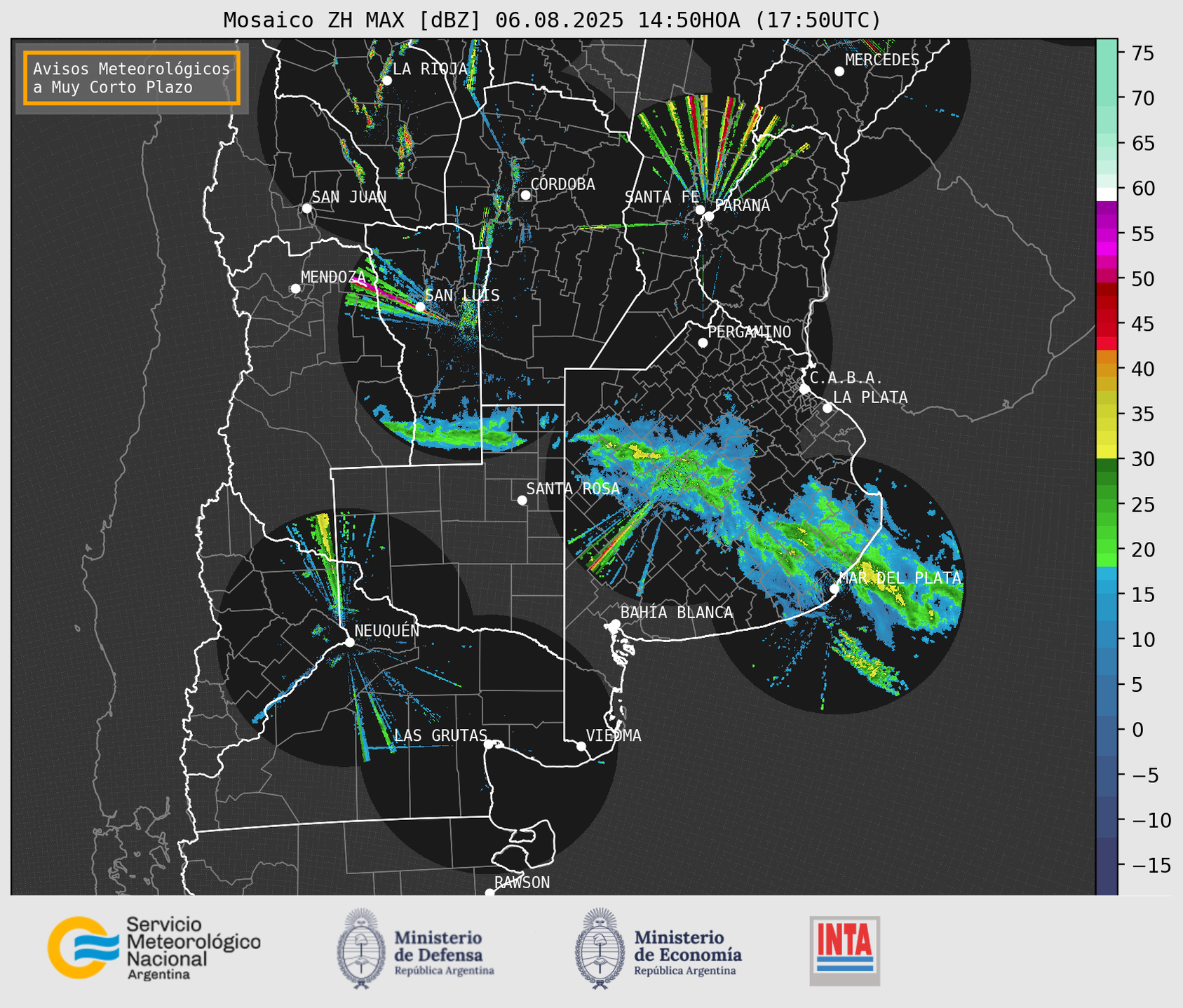Click the white 60 dBZ color band

(1107, 193)
